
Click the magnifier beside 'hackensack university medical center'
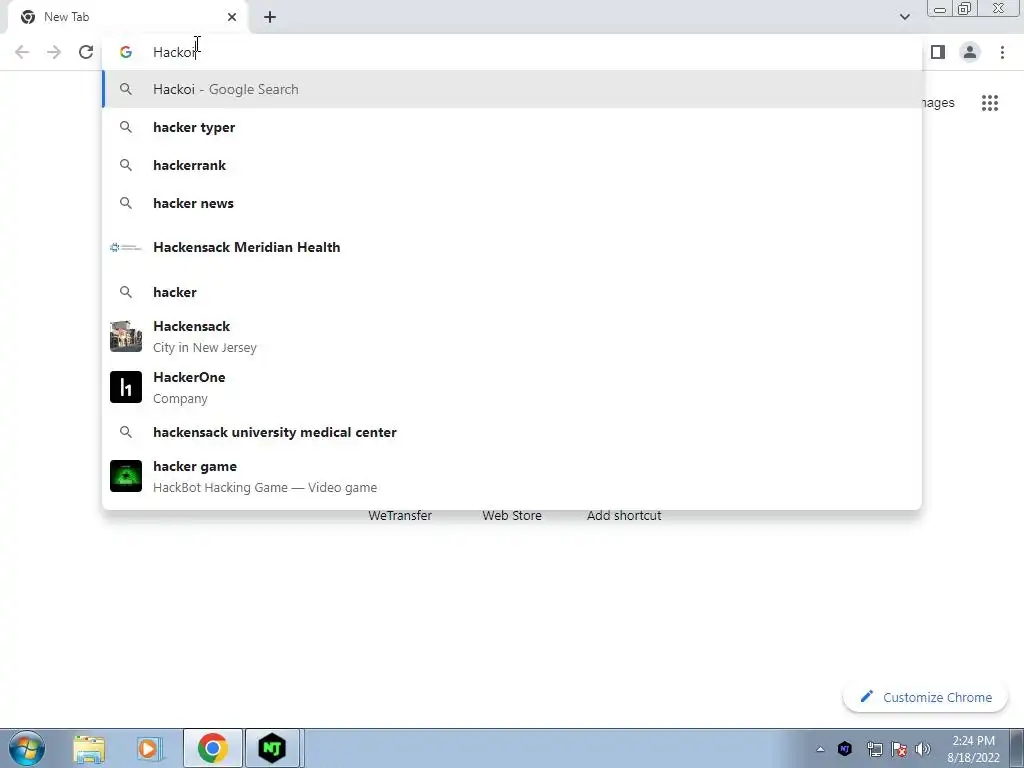pyautogui.click(x=126, y=432)
